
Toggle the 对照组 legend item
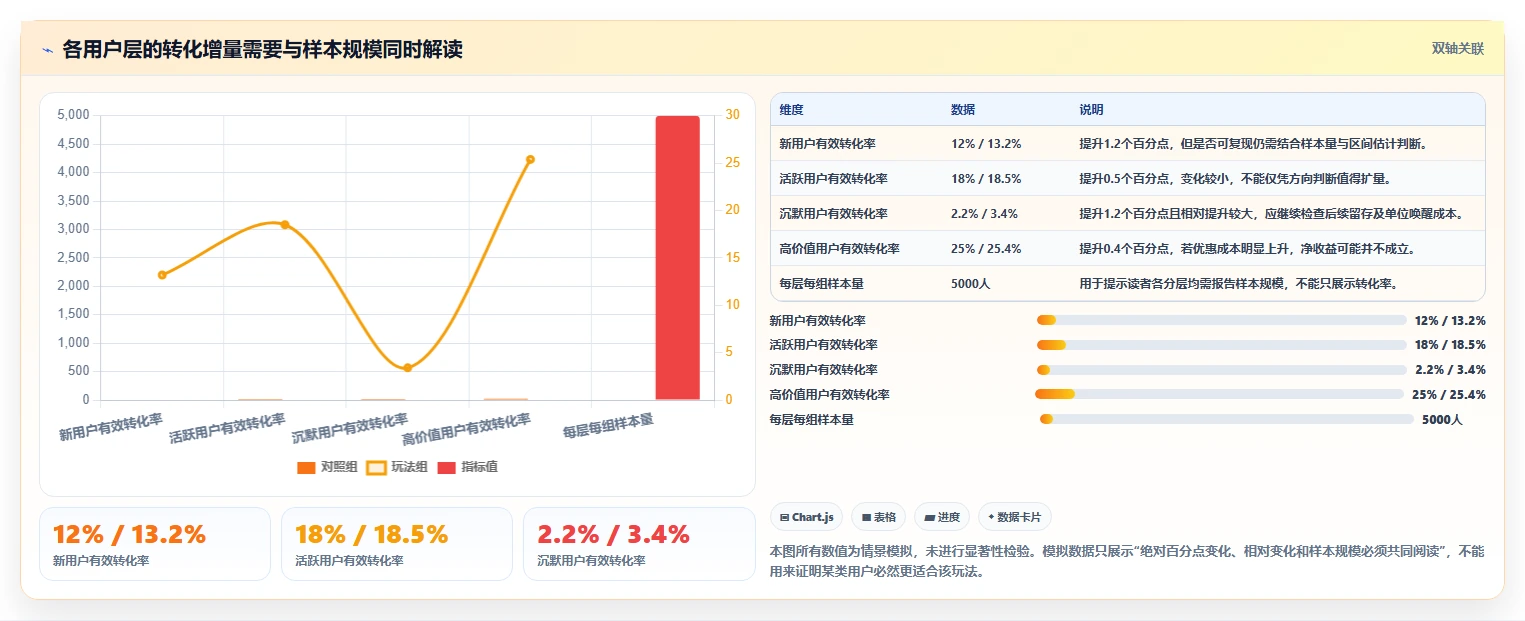pyautogui.click(x=327, y=467)
